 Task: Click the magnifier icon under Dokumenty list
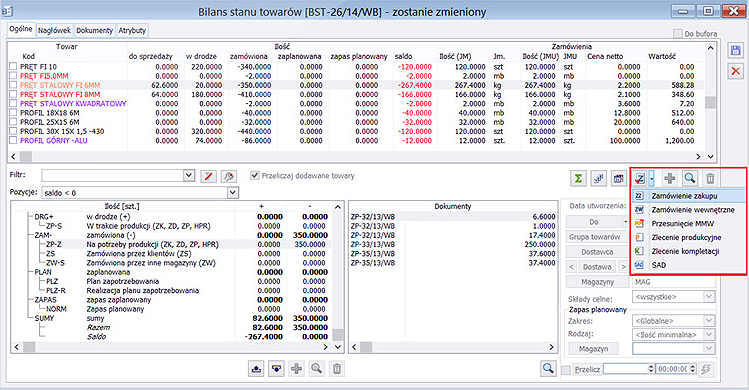(548, 368)
